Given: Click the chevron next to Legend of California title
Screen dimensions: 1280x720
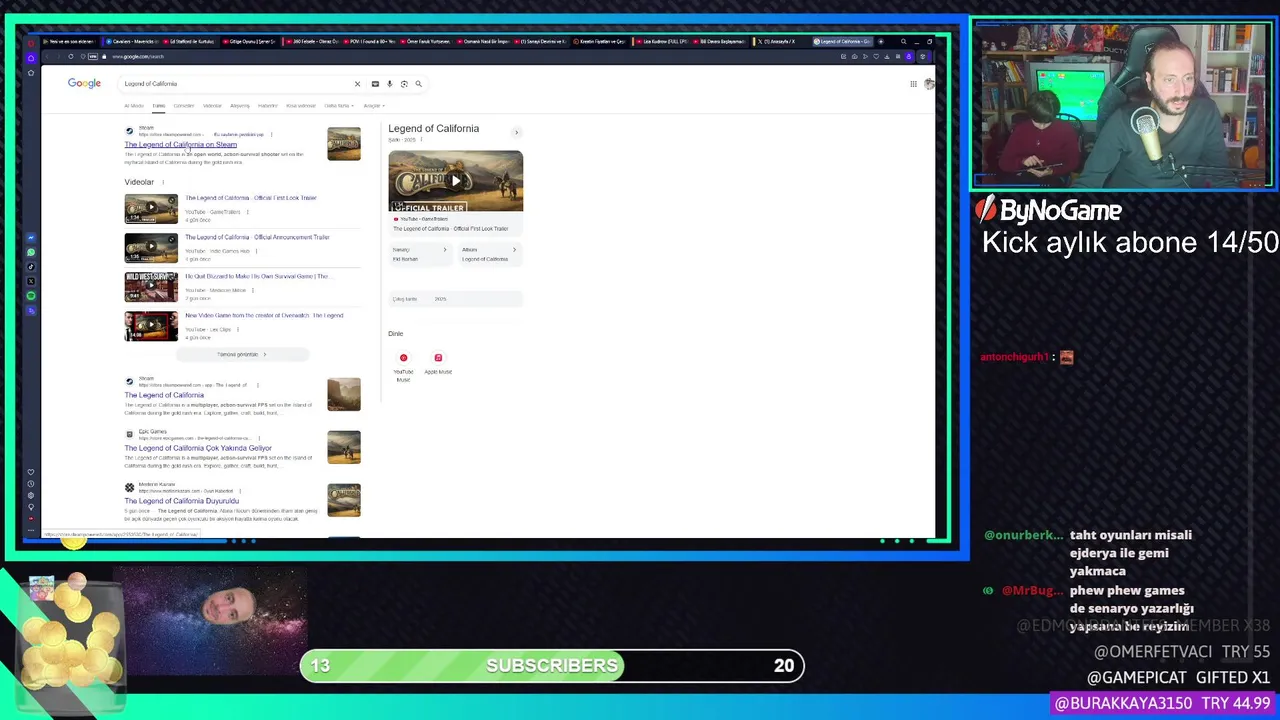Looking at the screenshot, I should (x=516, y=132).
